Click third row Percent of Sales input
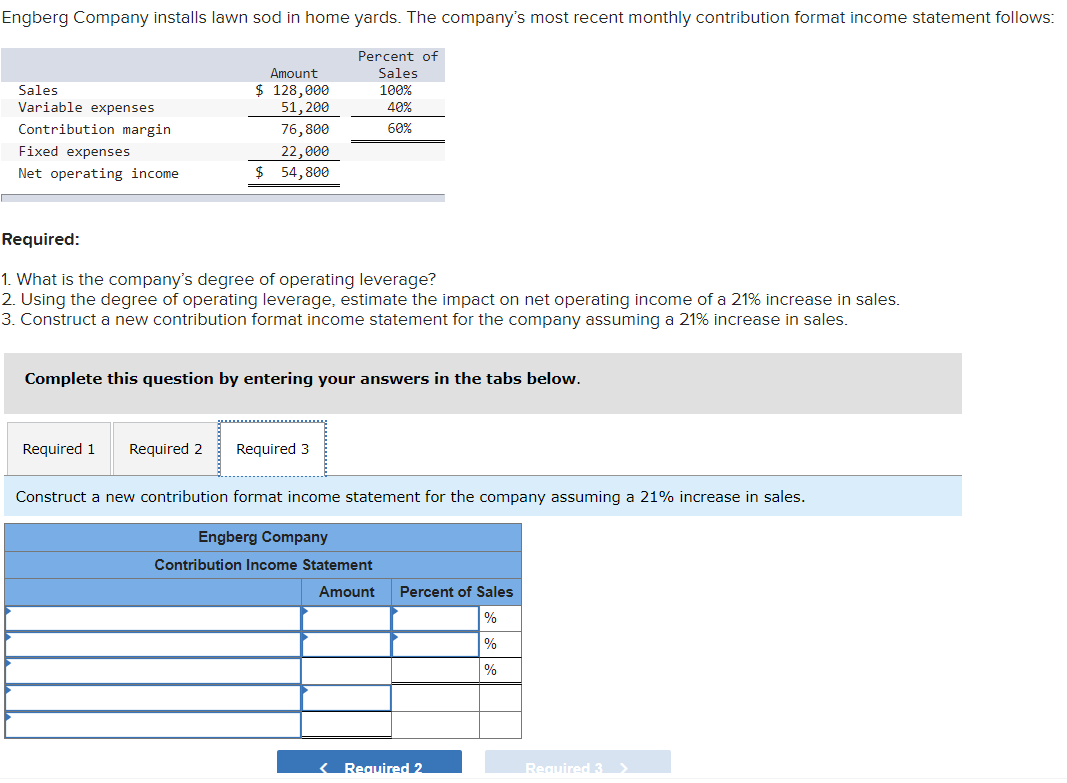The image size is (1067, 783). click(x=436, y=671)
